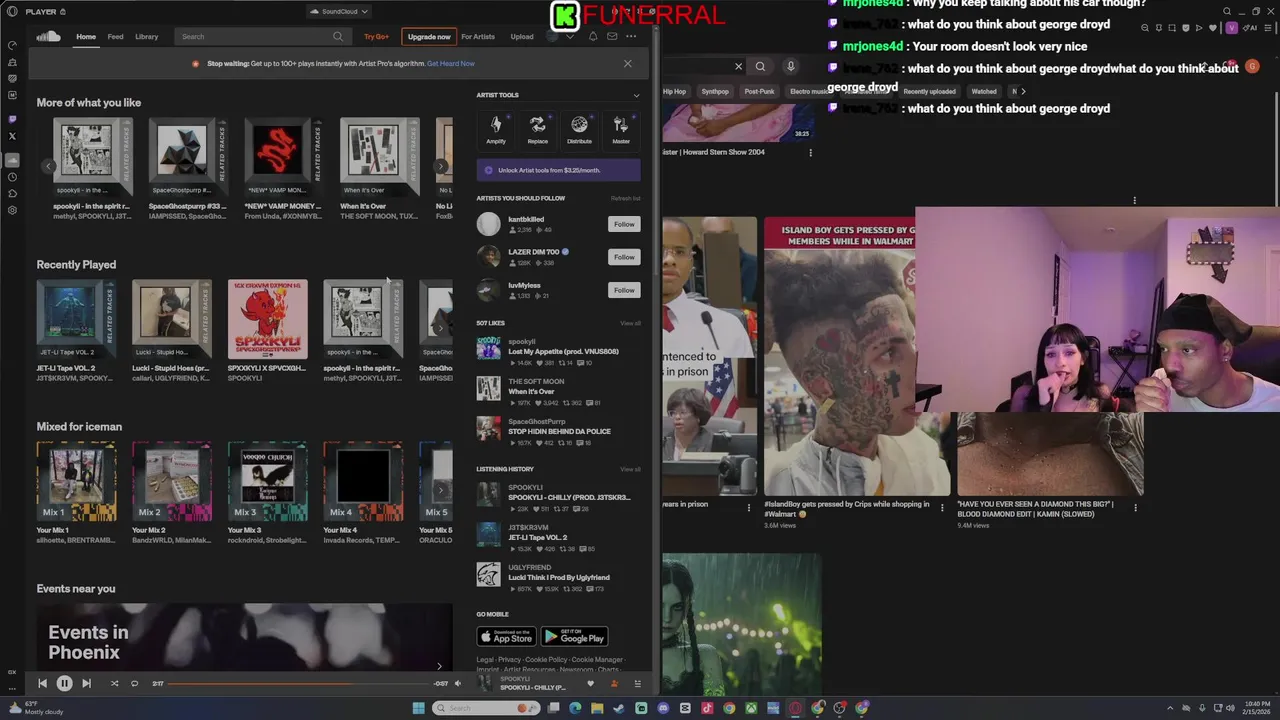1280x720 pixels.
Task: Open the Amplify artist tool
Action: pyautogui.click(x=496, y=129)
